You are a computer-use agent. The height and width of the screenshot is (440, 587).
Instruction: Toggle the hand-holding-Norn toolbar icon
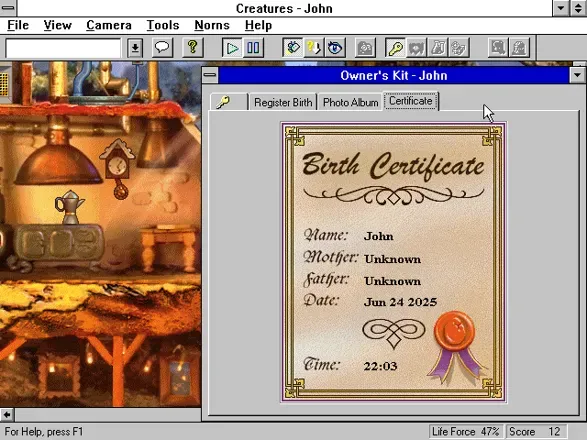(292, 48)
